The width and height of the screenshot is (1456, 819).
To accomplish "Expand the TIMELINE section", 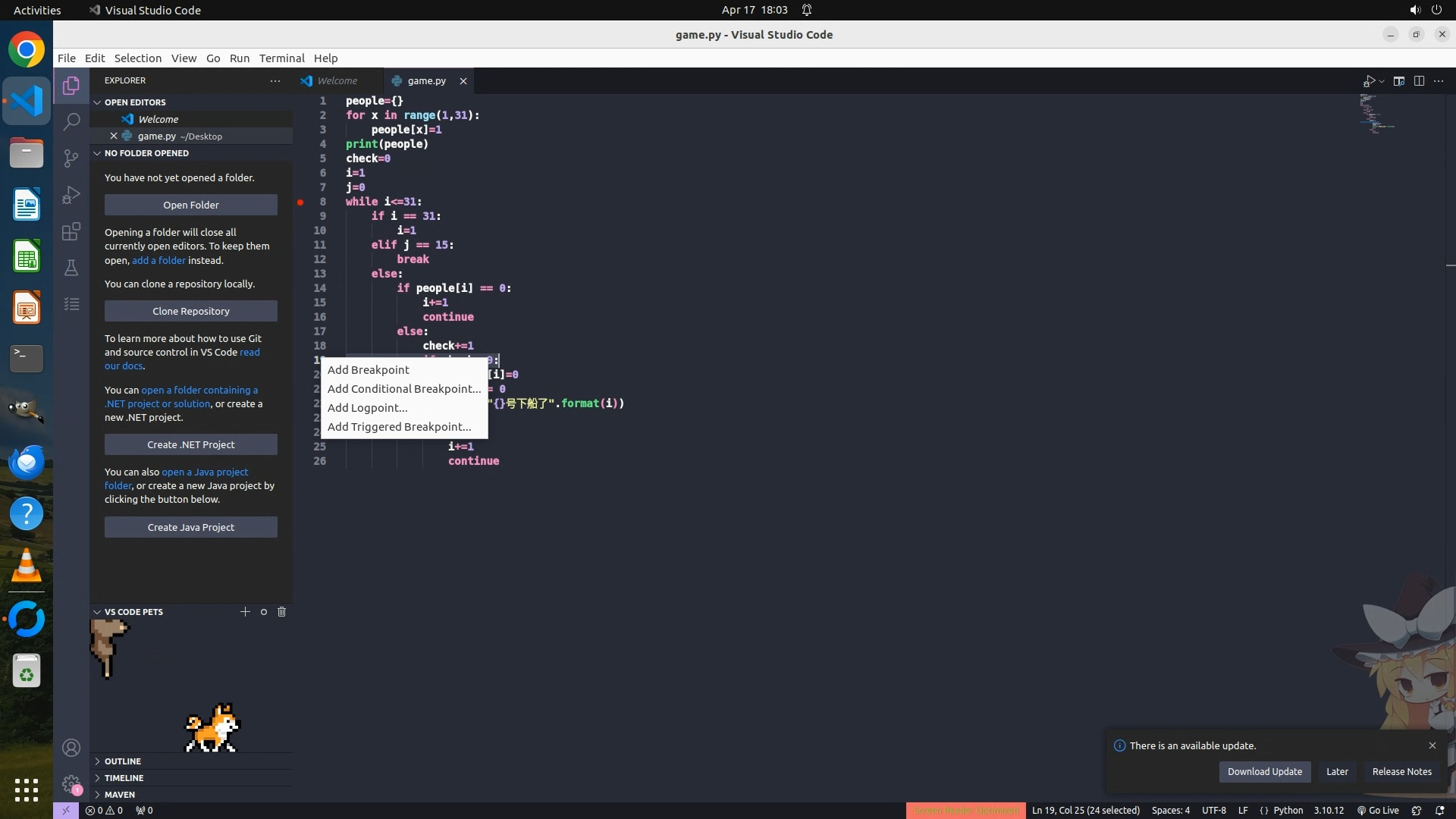I will click(x=124, y=778).
